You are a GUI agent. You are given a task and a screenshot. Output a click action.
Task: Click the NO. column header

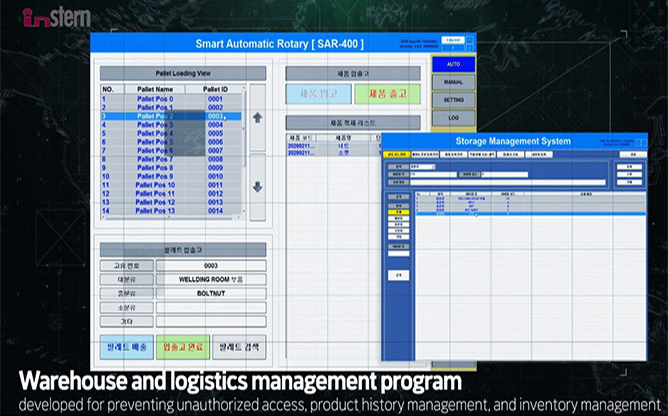[112, 89]
